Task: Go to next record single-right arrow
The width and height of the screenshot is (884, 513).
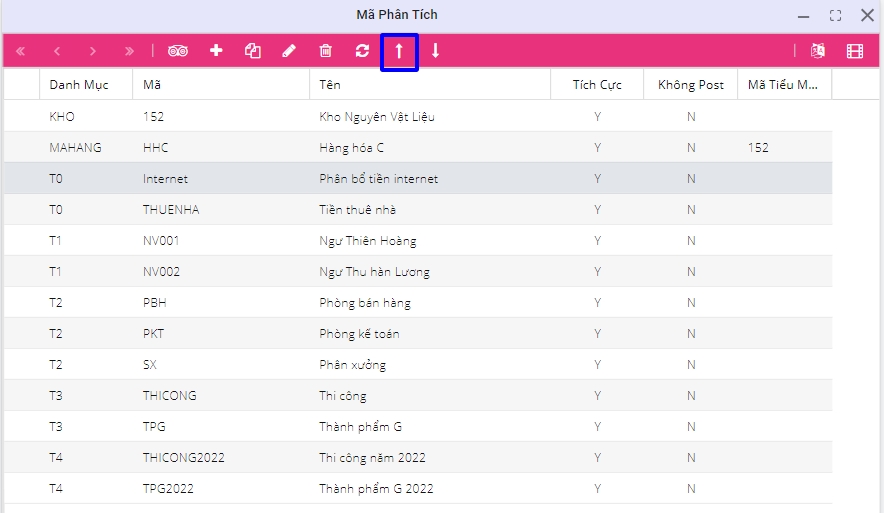Action: pyautogui.click(x=93, y=51)
